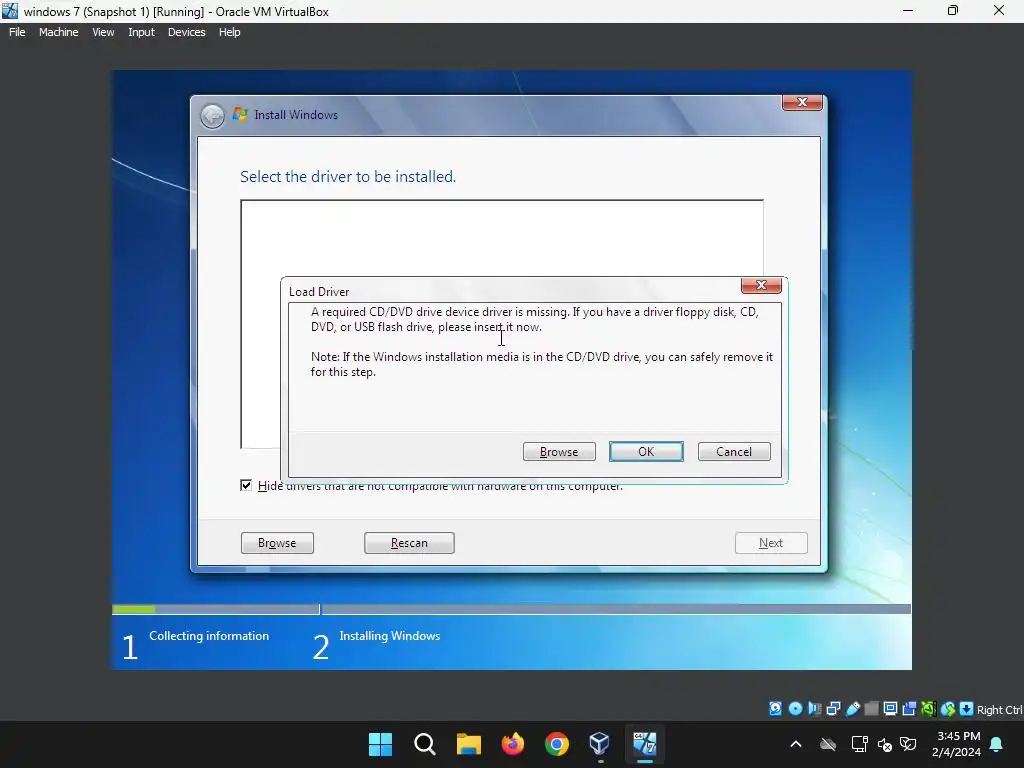1024x768 pixels.
Task: Click the green installation progress bar
Action: click(134, 609)
